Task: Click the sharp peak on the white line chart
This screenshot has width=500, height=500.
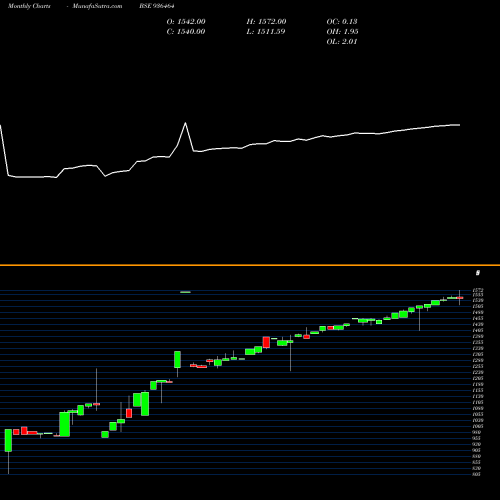Action: pyautogui.click(x=185, y=123)
